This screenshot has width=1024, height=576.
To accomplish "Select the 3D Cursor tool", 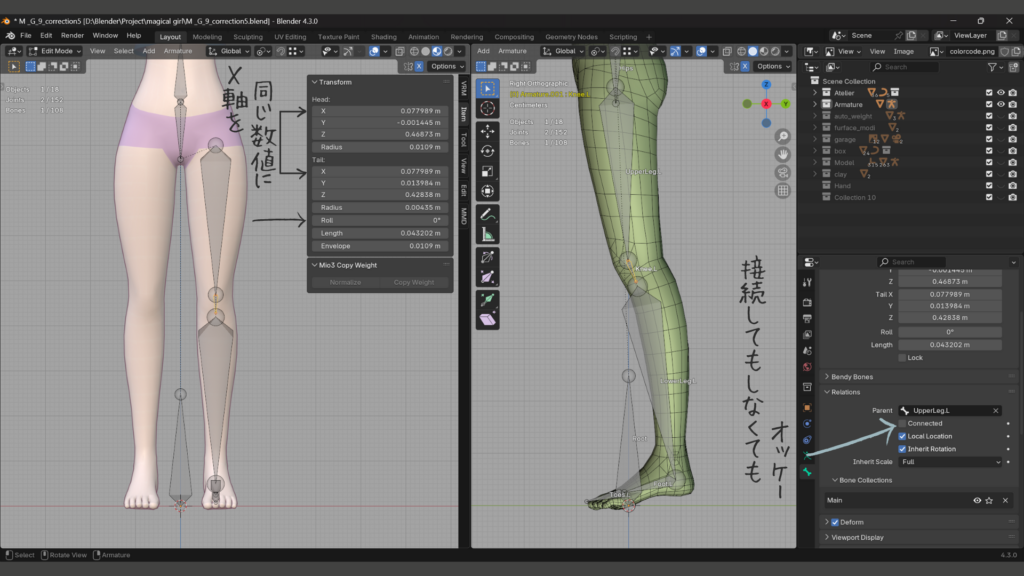I will point(487,108).
